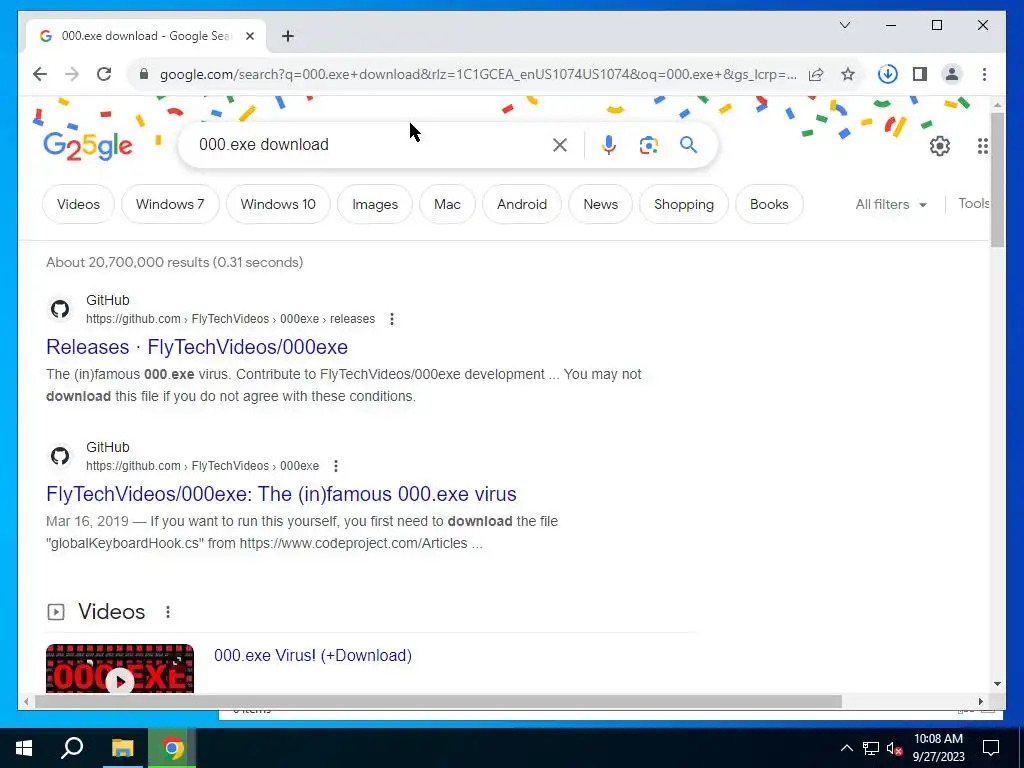Submit search with magnifying glass icon

(688, 145)
